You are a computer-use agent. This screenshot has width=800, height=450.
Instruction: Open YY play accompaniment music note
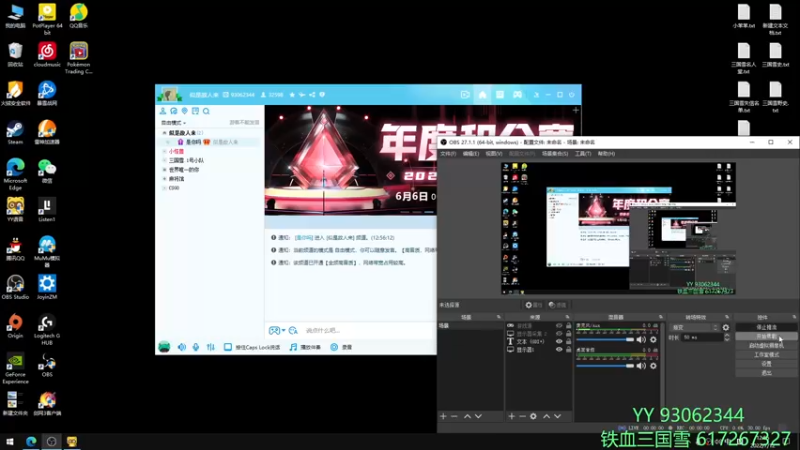pos(293,347)
